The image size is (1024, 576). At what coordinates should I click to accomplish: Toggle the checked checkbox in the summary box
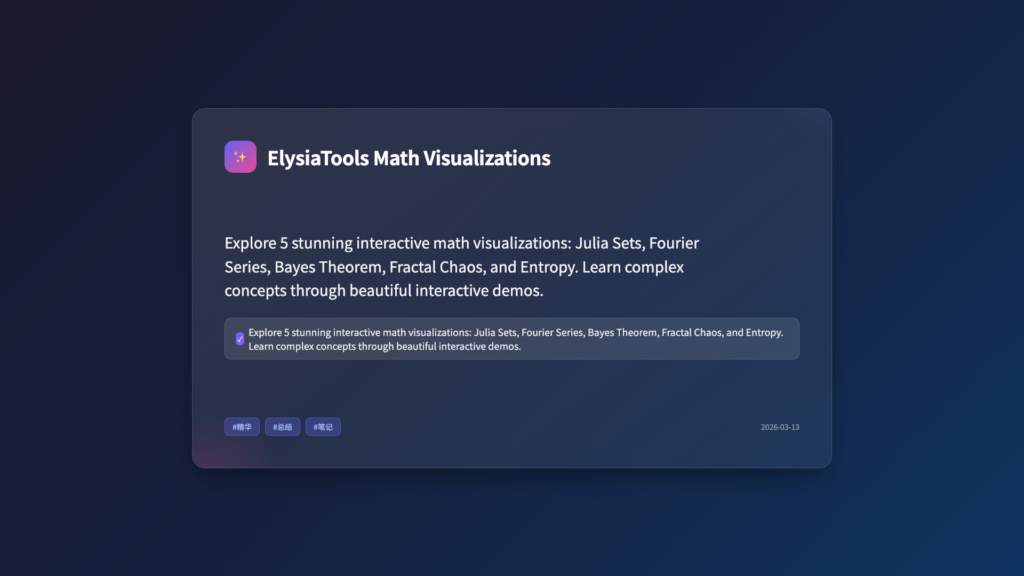click(240, 339)
